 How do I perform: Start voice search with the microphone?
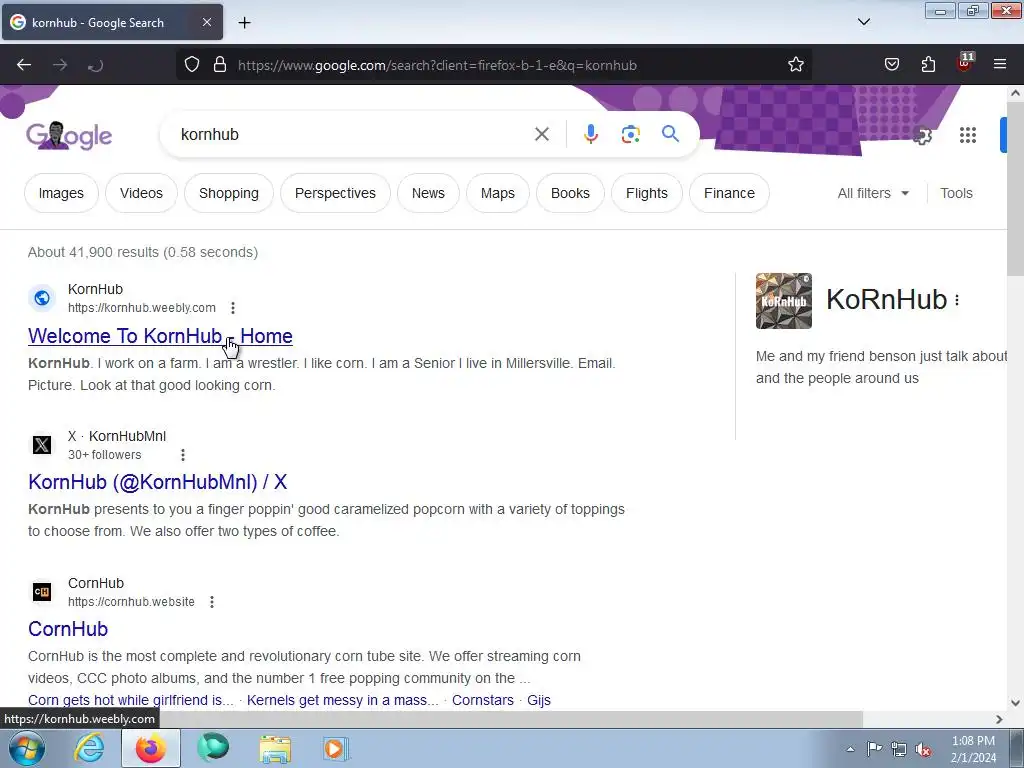click(x=590, y=135)
